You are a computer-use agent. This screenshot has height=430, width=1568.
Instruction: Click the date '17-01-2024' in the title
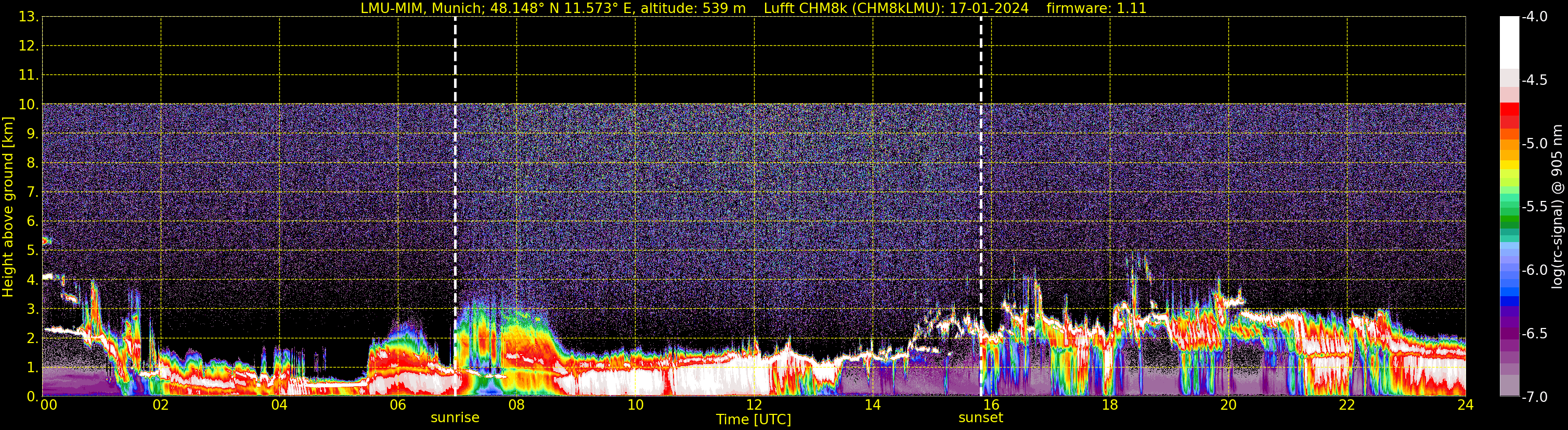click(x=989, y=8)
